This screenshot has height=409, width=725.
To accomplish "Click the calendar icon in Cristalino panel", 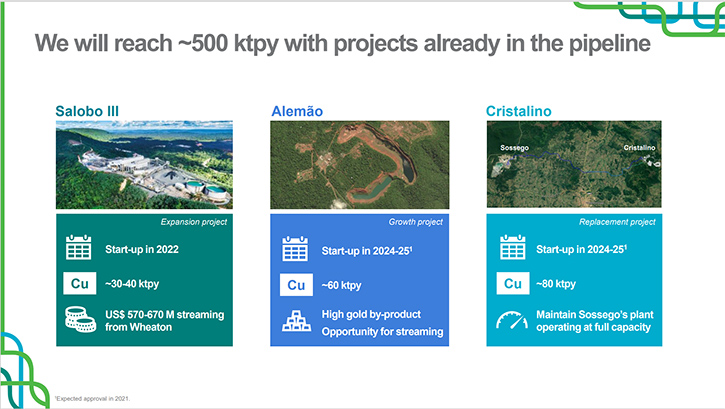I will [x=513, y=247].
